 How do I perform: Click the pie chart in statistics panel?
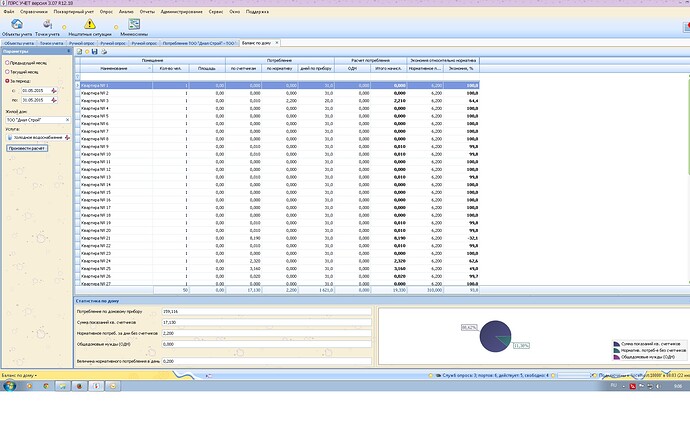[x=495, y=336]
